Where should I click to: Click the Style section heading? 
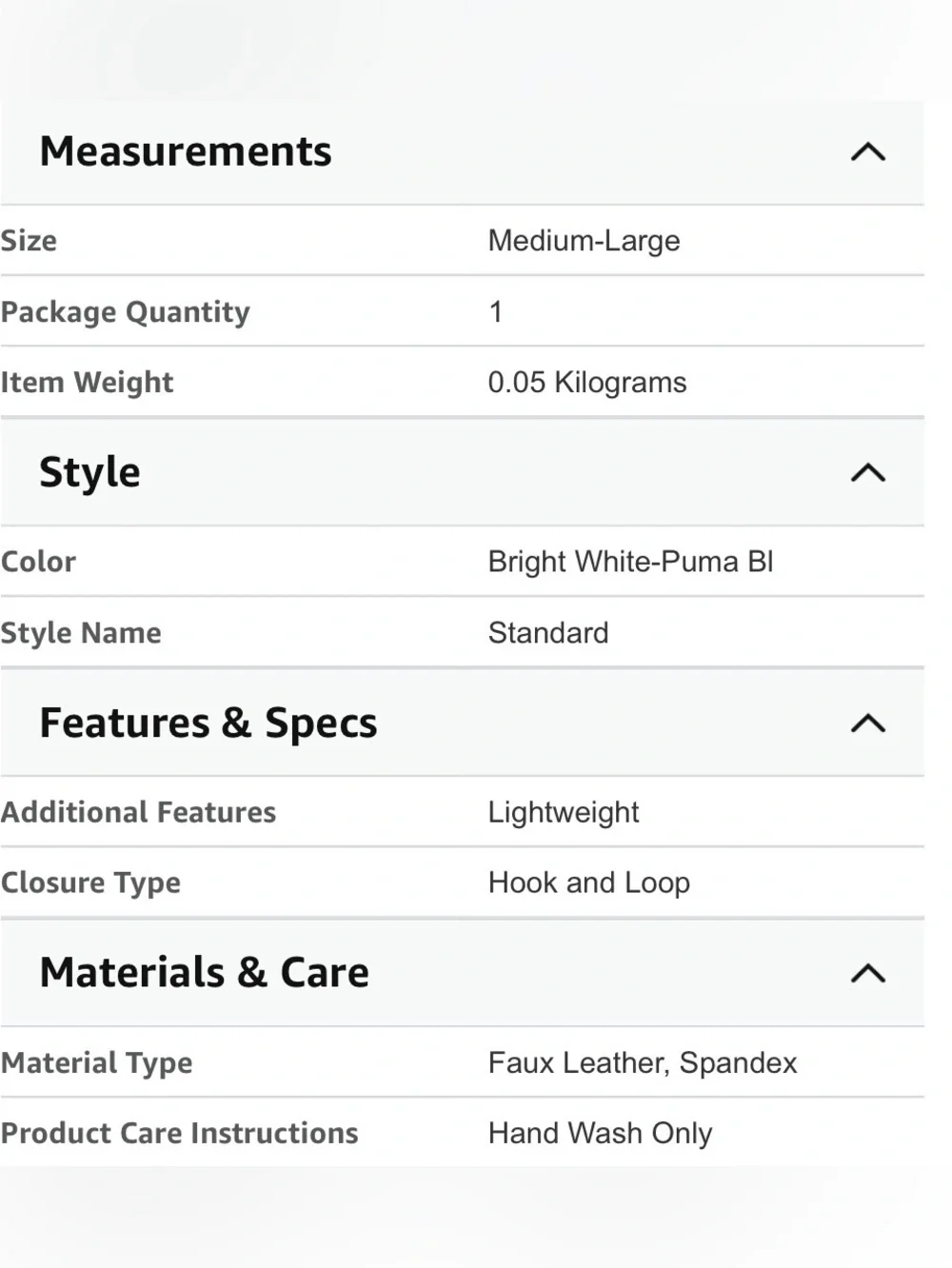coord(89,473)
